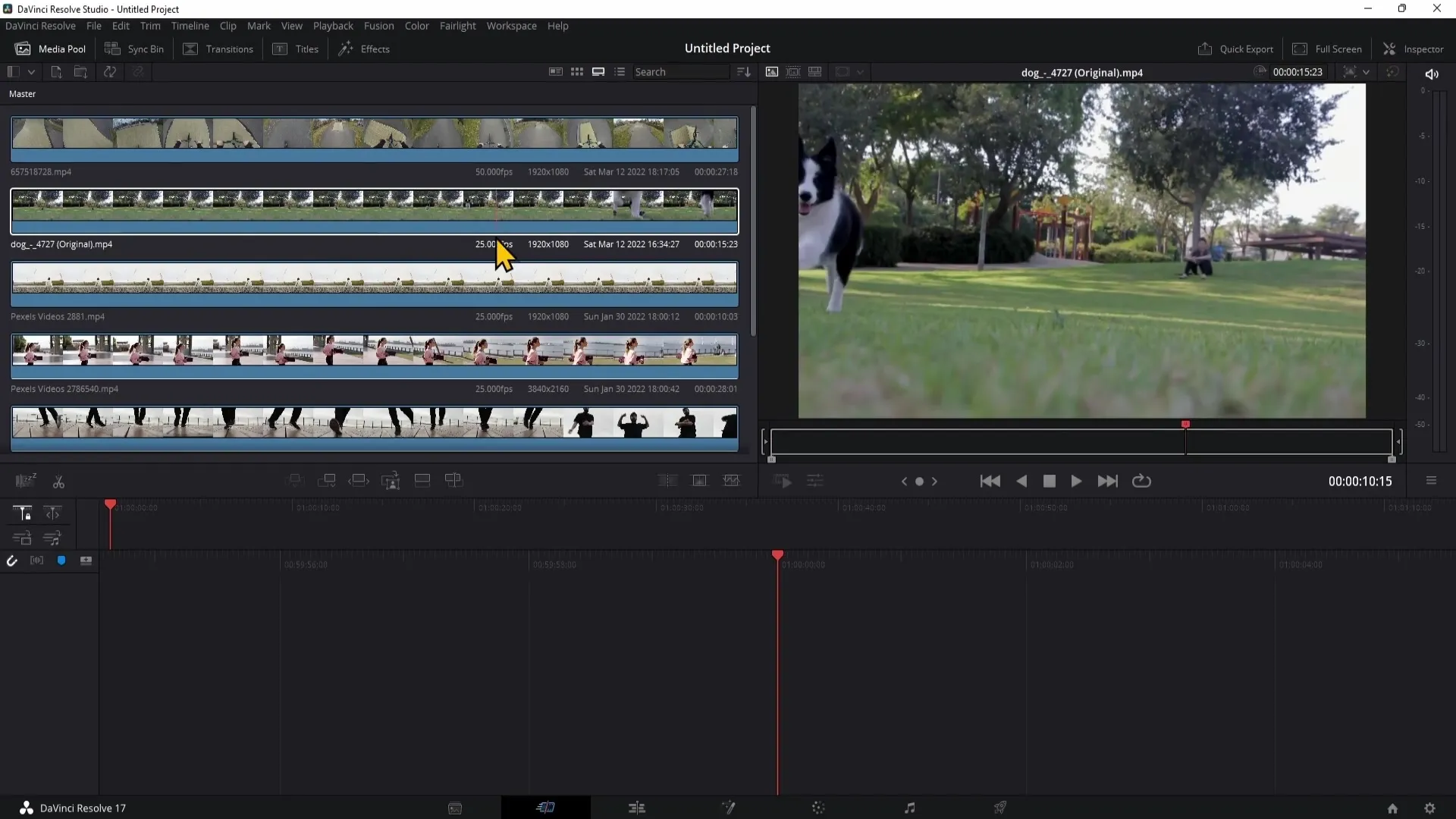Open the Playback menu item
The width and height of the screenshot is (1456, 819).
point(333,25)
